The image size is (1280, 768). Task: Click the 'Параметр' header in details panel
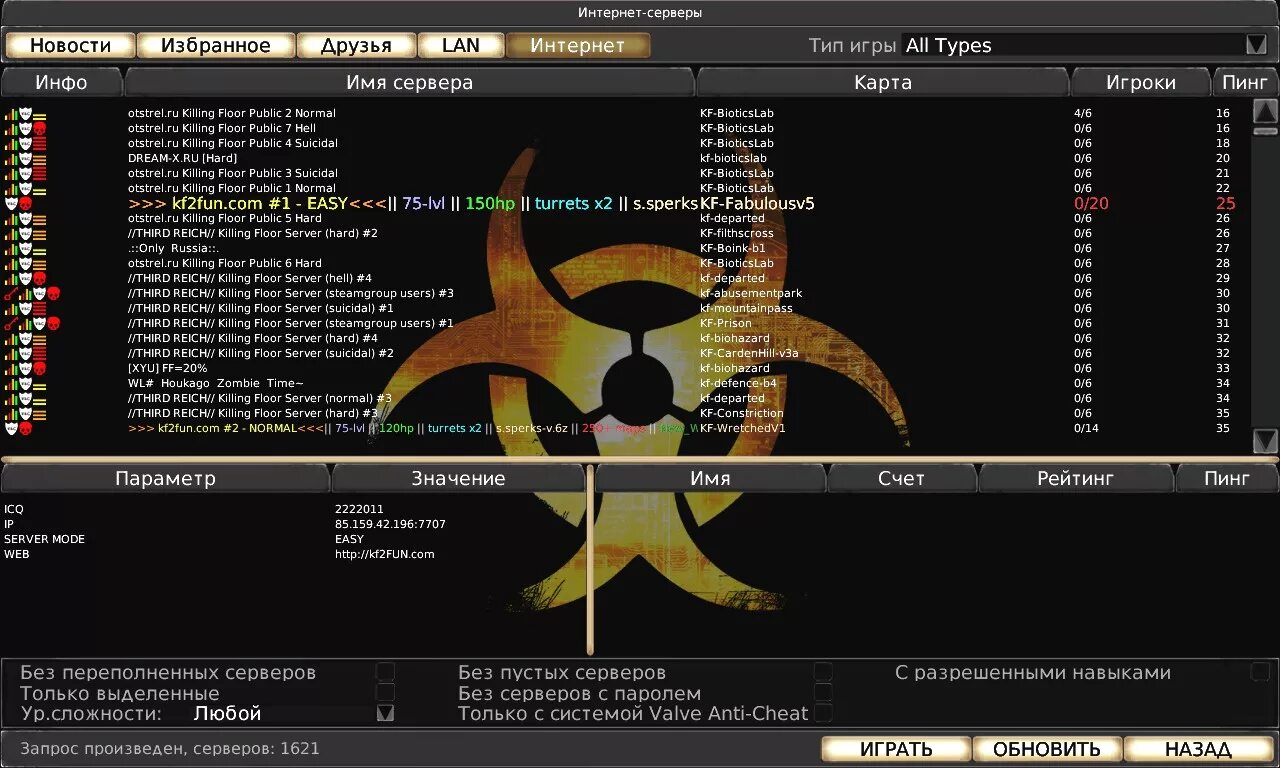[x=165, y=478]
